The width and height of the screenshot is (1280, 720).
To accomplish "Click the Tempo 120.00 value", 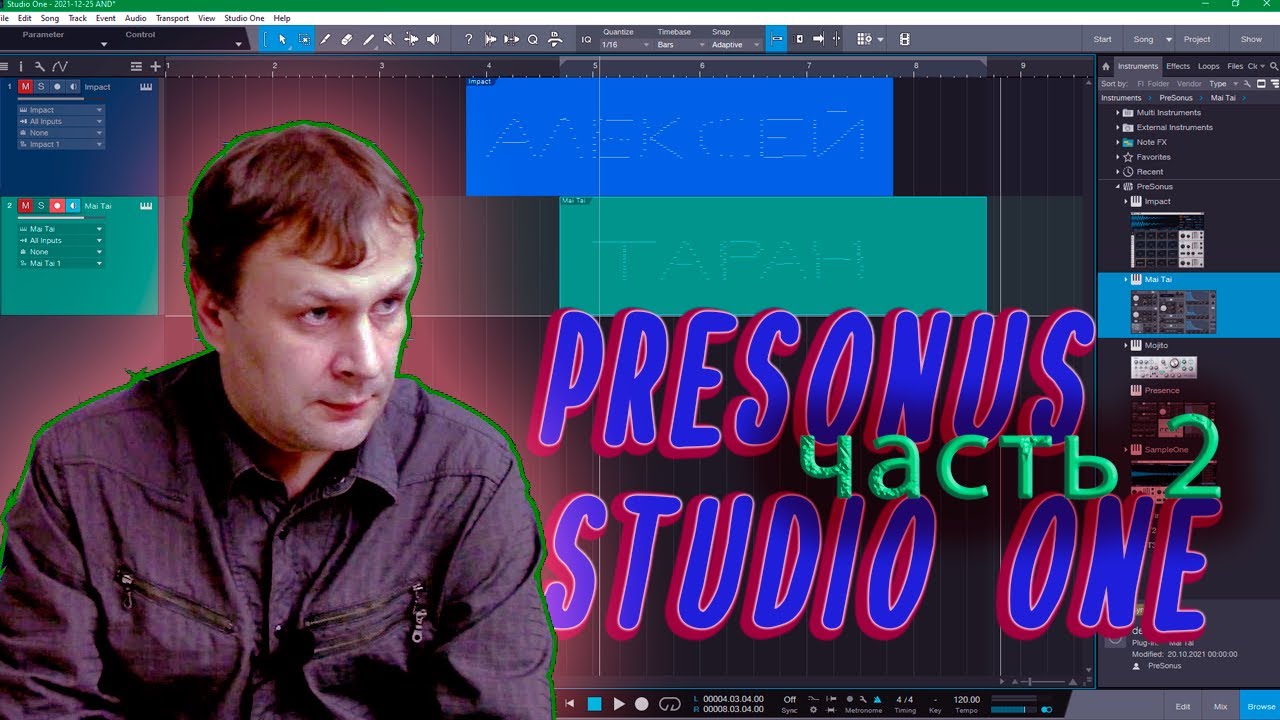I will [966, 700].
